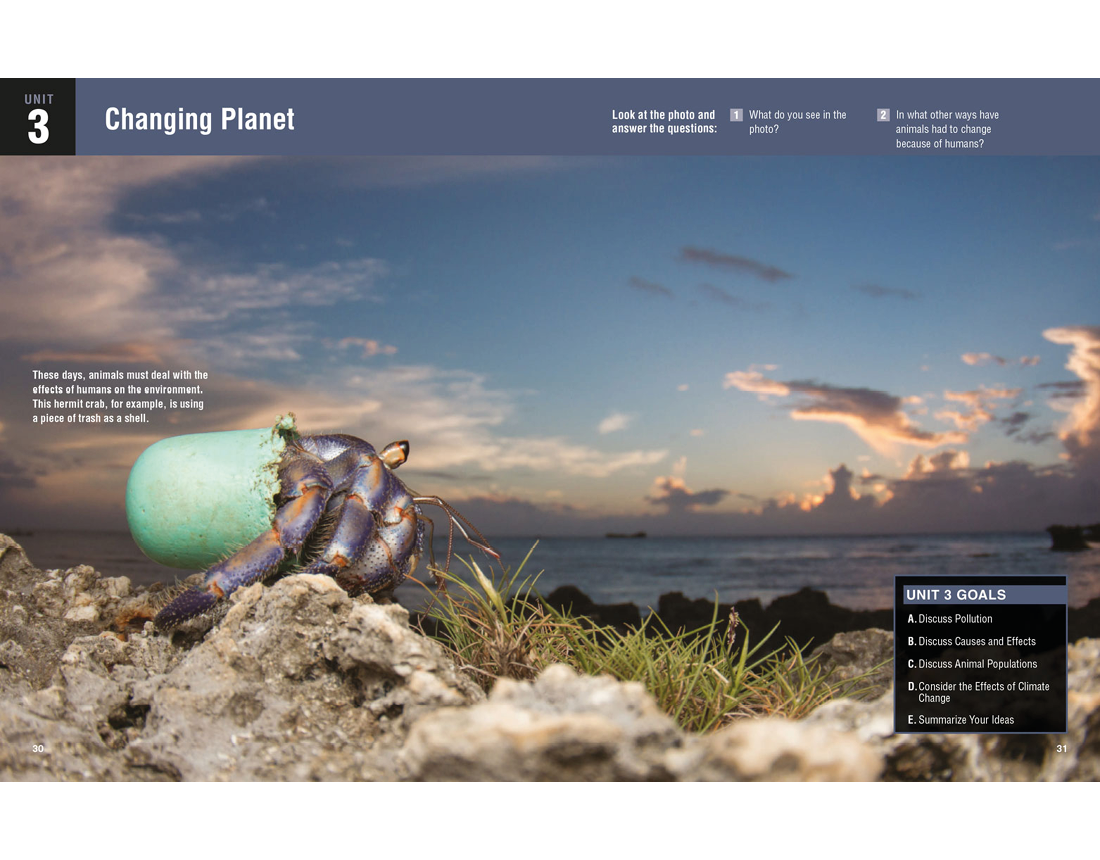Open goal D about Effects of Climate Change
The width and height of the screenshot is (1100, 860).
[x=983, y=692]
